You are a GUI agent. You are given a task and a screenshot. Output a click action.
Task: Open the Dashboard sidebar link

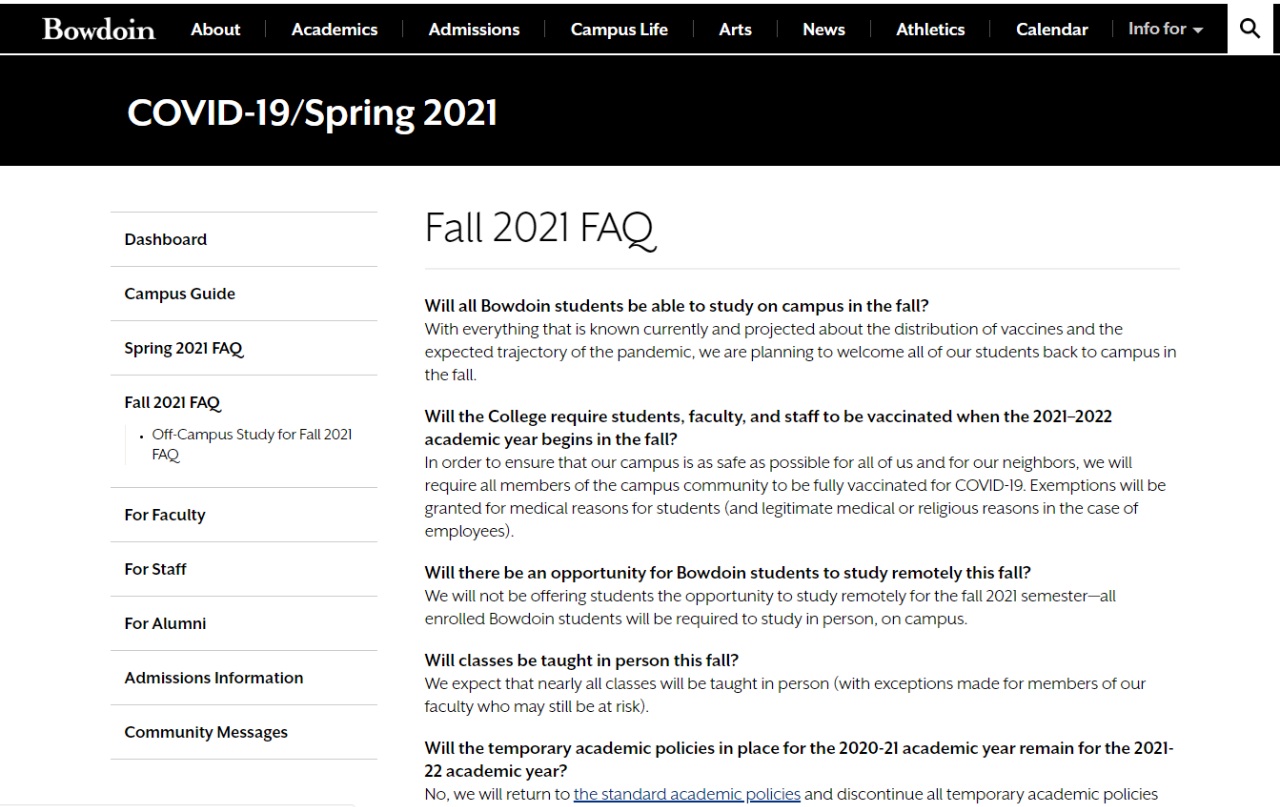(165, 240)
